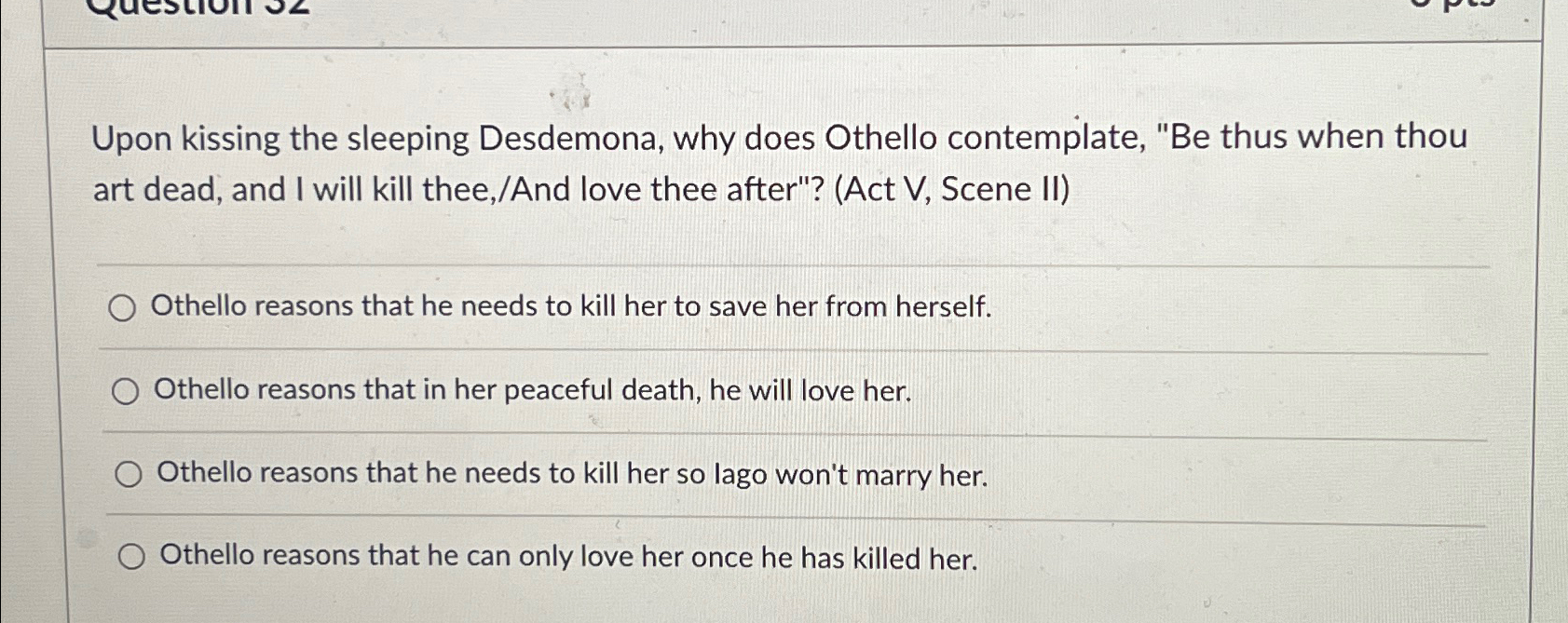
Task: Choose the answer about saving her from herself
Action: click(573, 306)
